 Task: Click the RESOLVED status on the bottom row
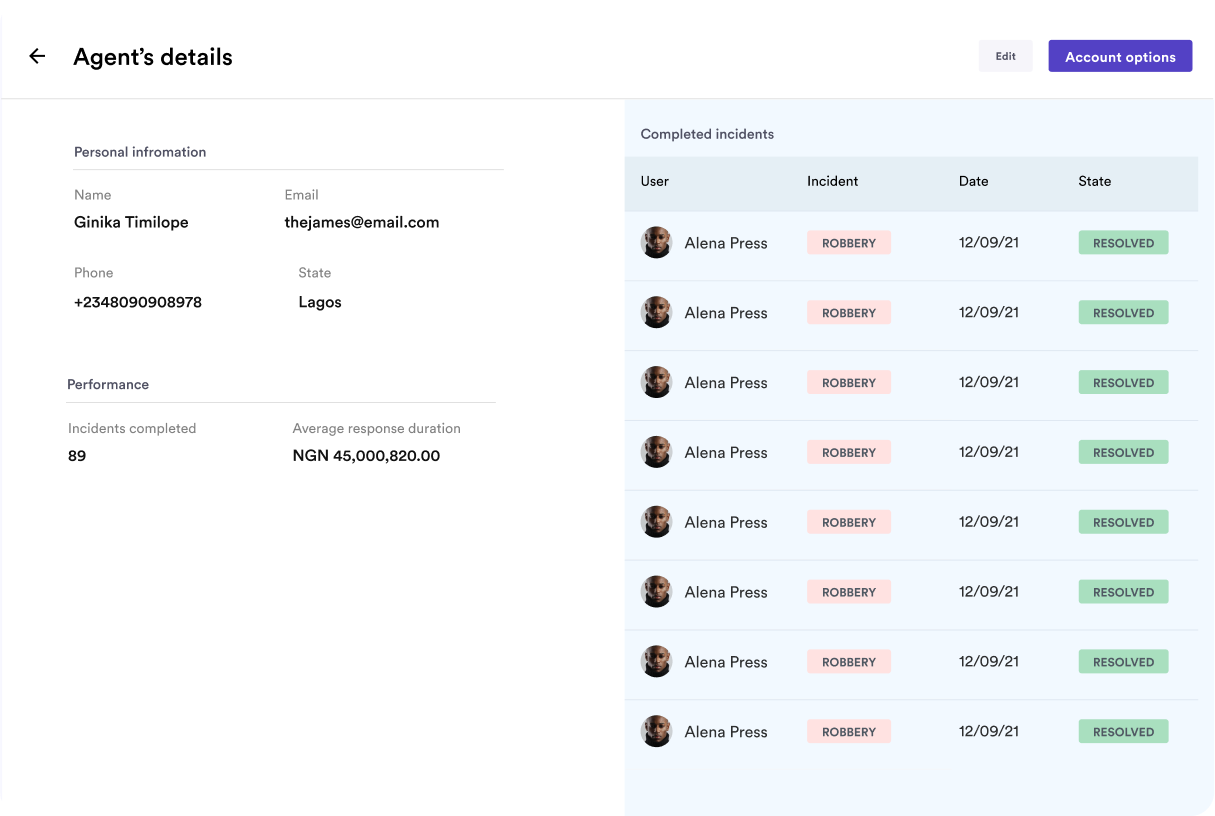(1122, 731)
